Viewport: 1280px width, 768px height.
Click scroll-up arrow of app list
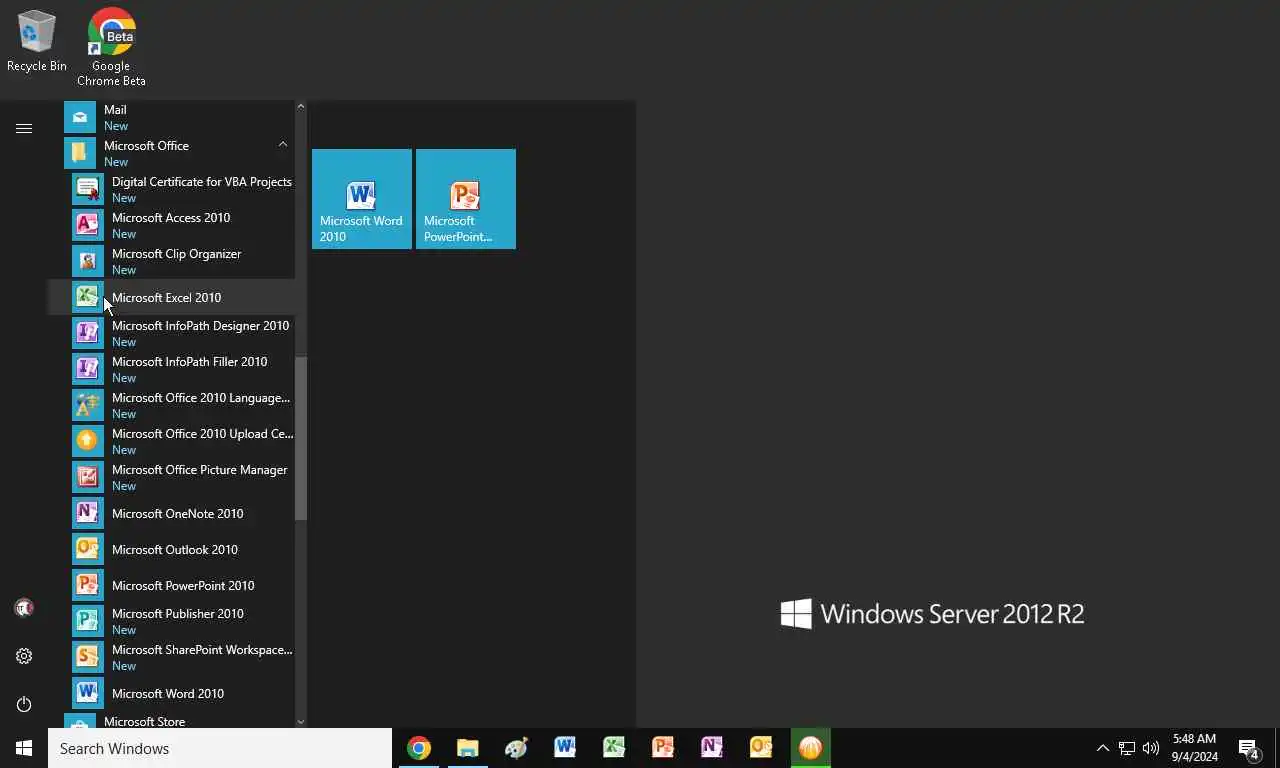coord(300,106)
